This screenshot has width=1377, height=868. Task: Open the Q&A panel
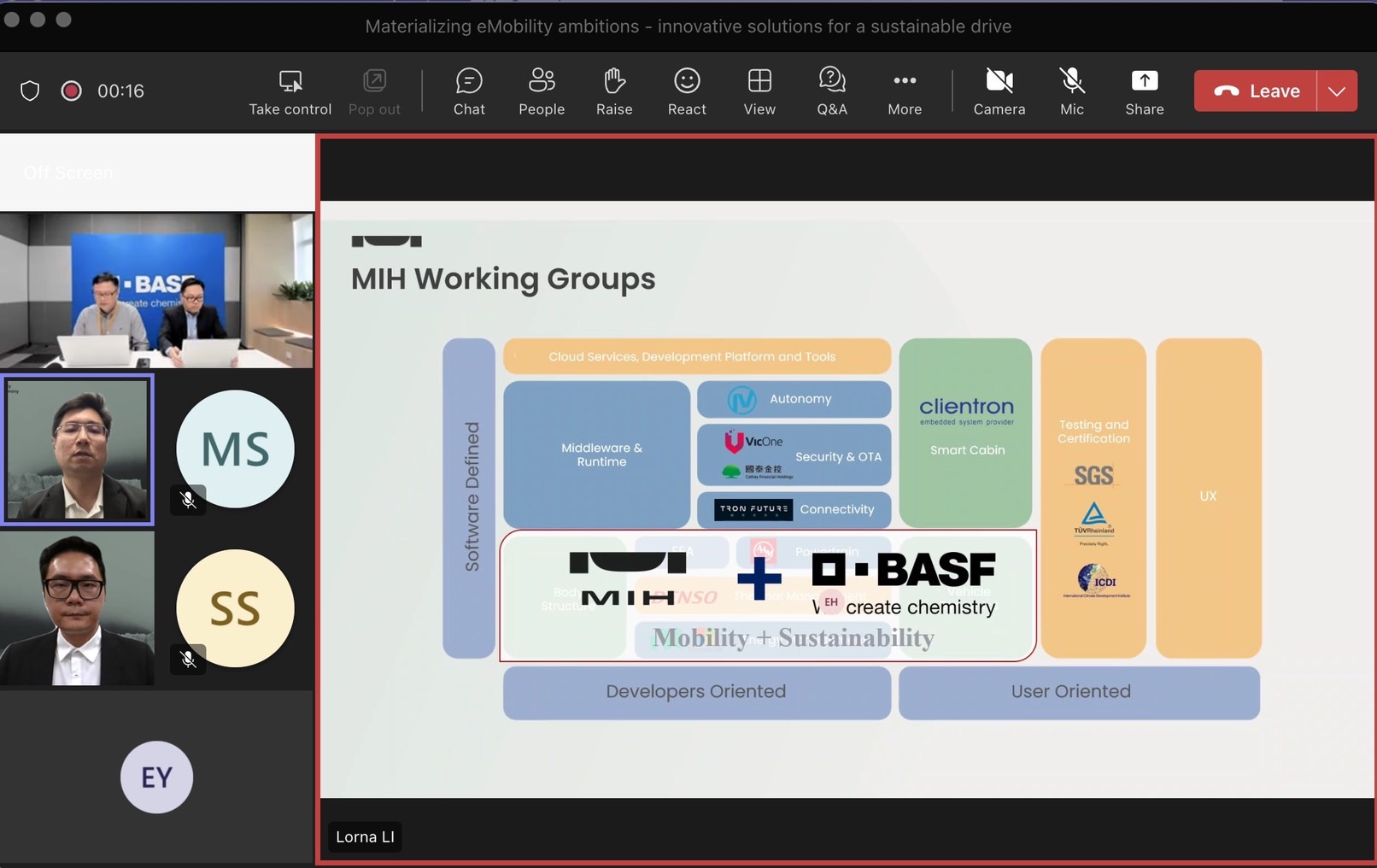(x=832, y=91)
